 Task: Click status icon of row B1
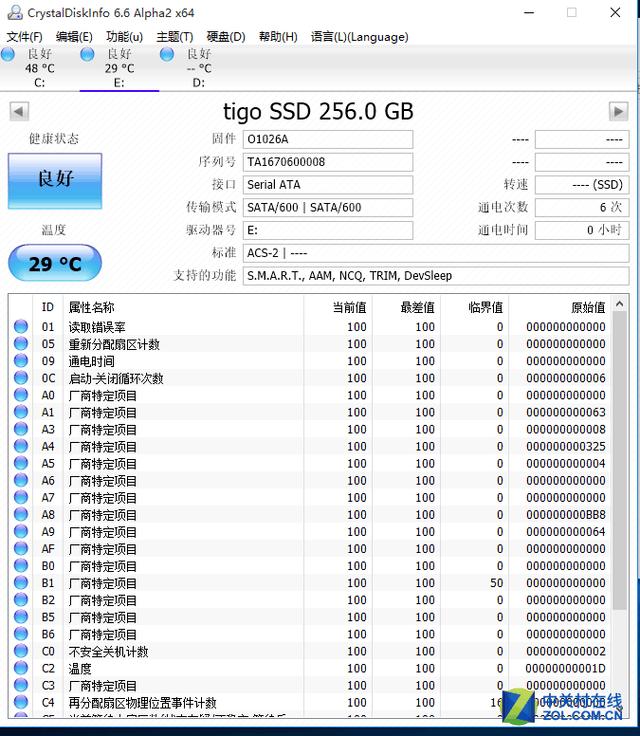[21, 583]
